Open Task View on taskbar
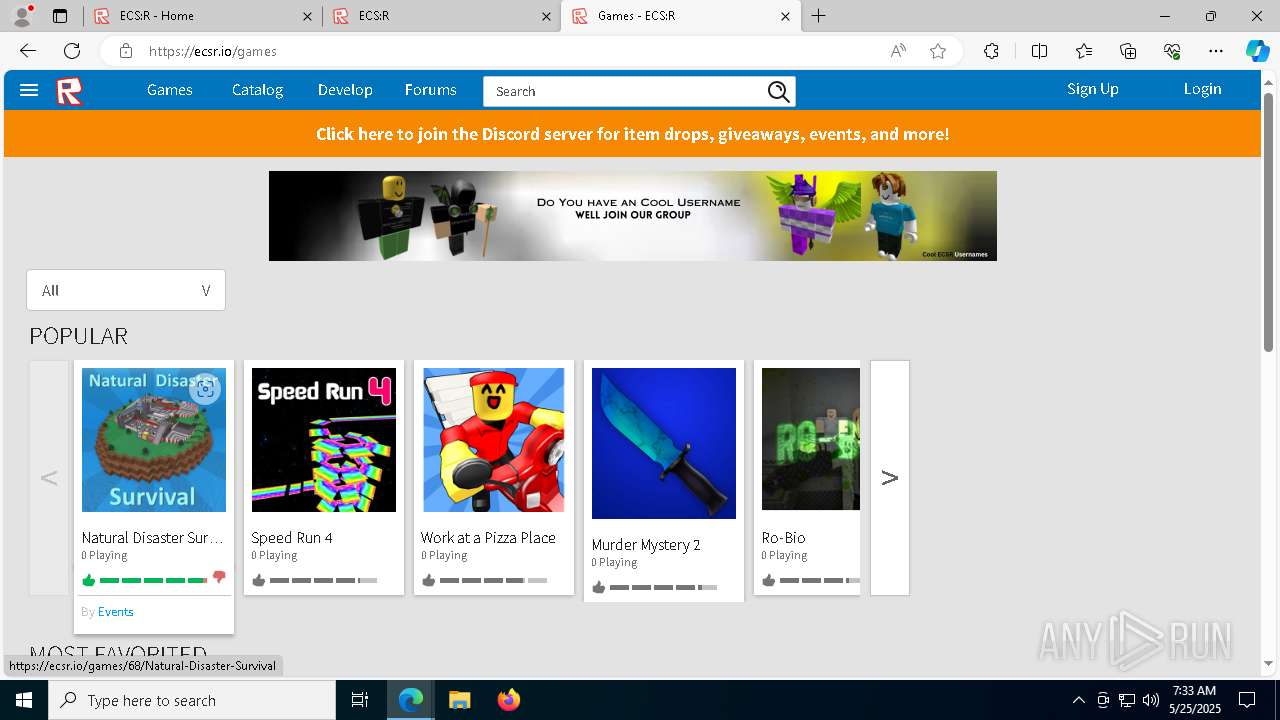The width and height of the screenshot is (1280, 720). (360, 700)
